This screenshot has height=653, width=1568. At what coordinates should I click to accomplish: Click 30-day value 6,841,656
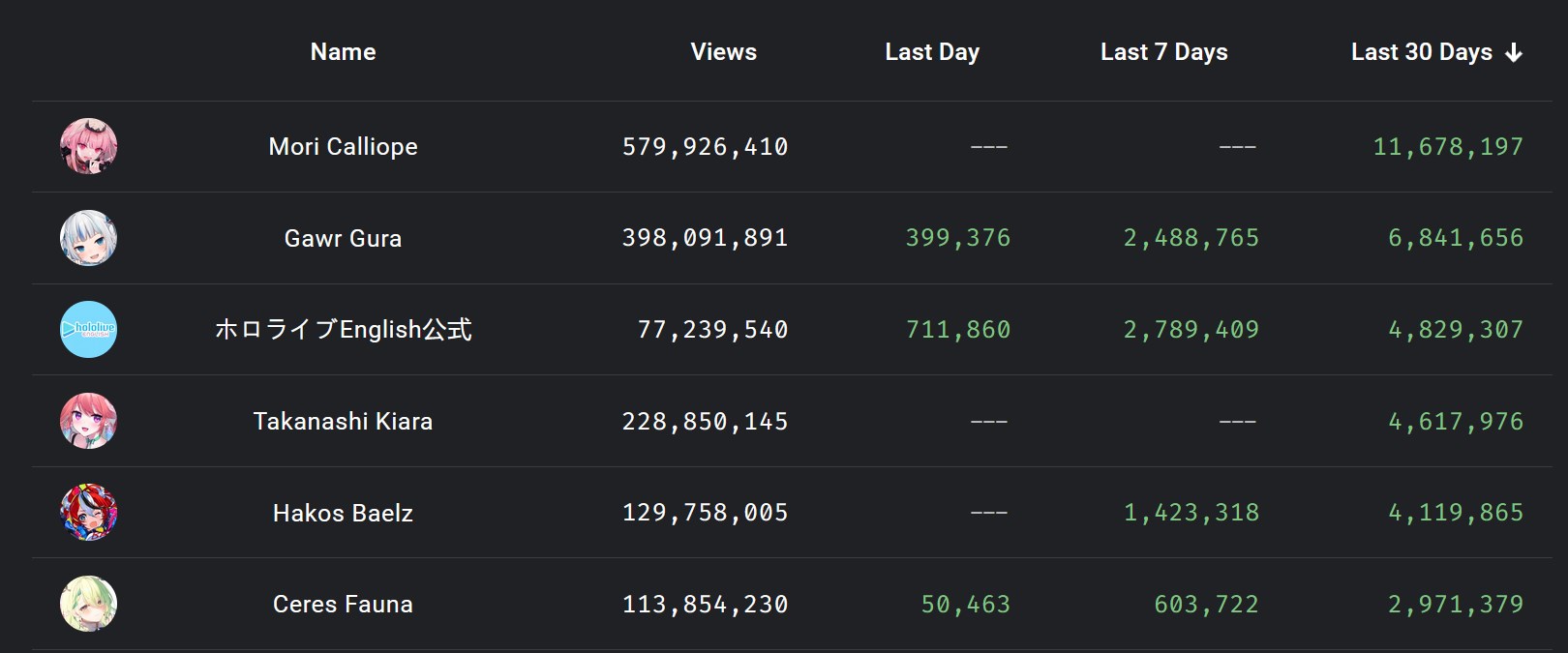(1456, 238)
